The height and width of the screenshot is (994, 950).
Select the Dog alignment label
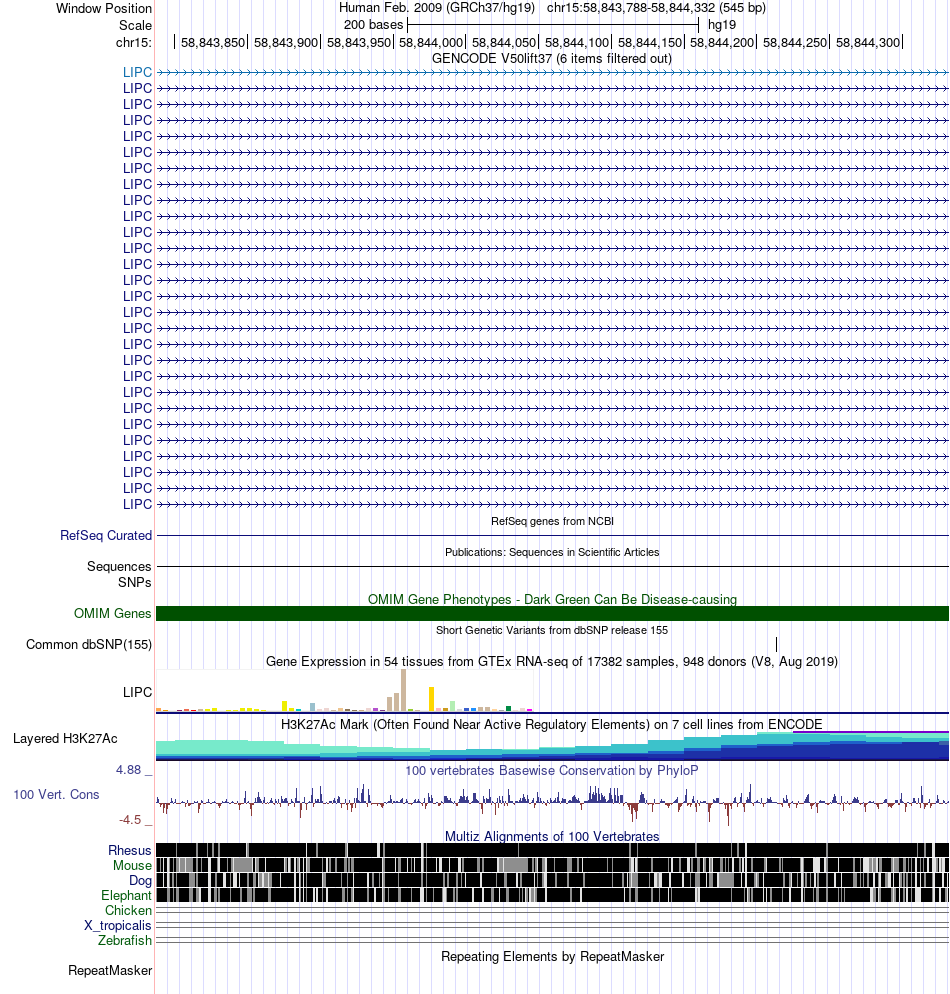141,881
